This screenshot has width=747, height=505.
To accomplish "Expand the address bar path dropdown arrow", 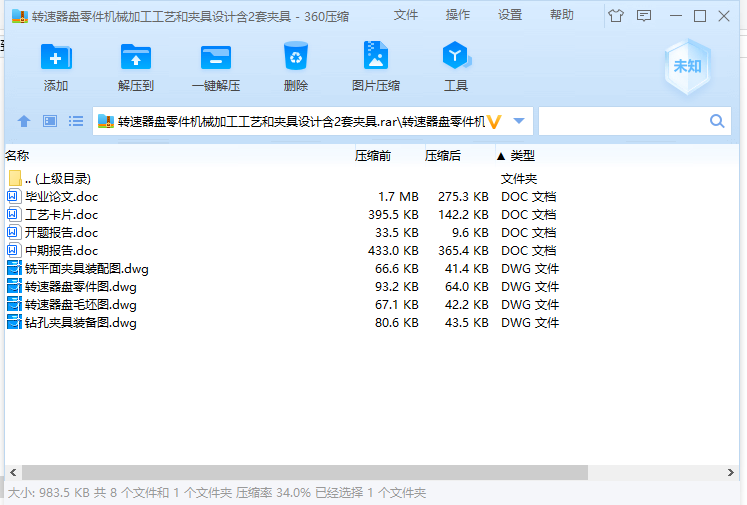I will [x=519, y=121].
